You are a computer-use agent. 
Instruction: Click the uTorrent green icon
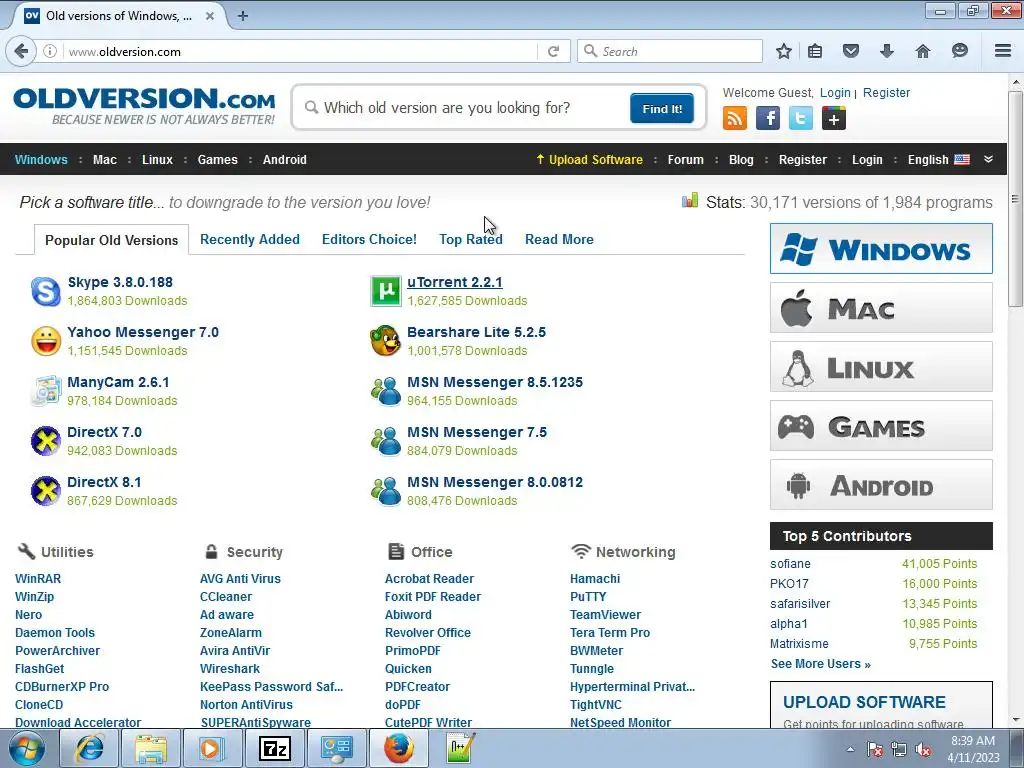click(x=386, y=291)
